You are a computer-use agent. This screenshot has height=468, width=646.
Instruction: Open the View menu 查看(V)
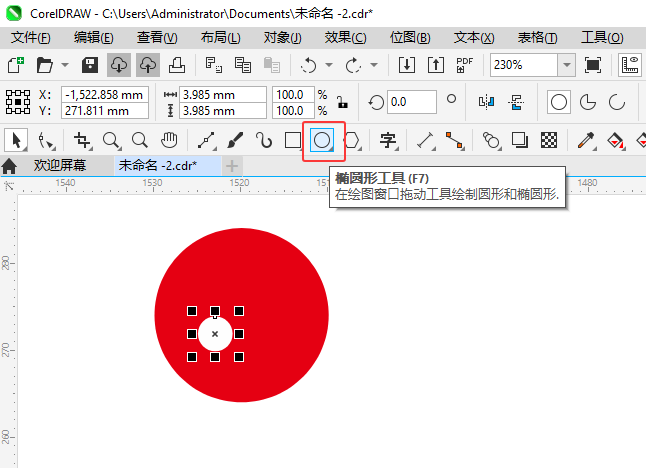pos(157,37)
